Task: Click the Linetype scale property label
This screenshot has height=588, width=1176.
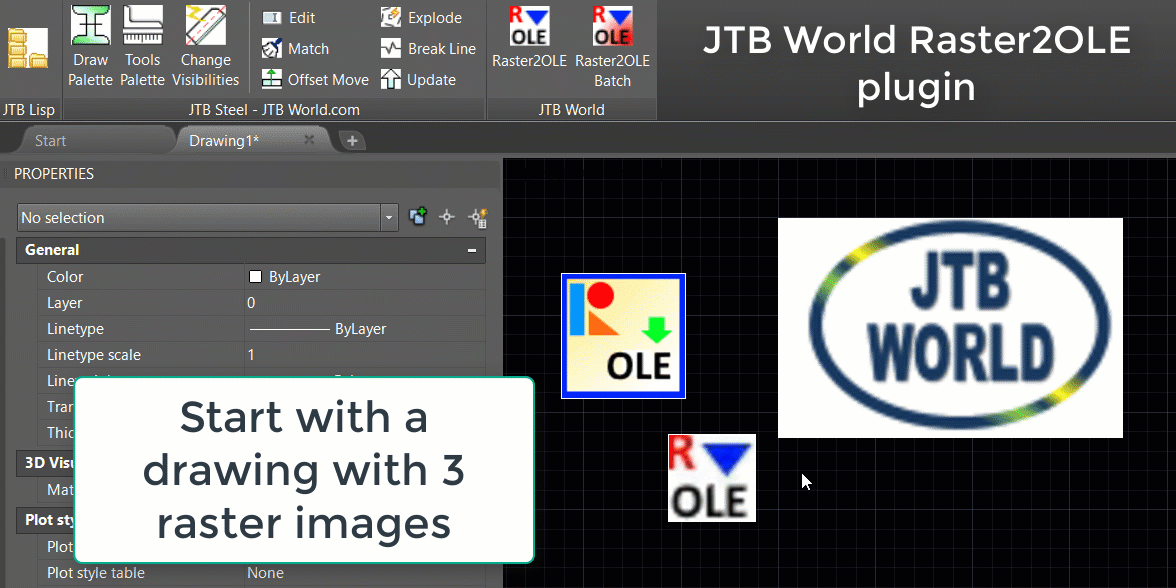Action: click(94, 355)
